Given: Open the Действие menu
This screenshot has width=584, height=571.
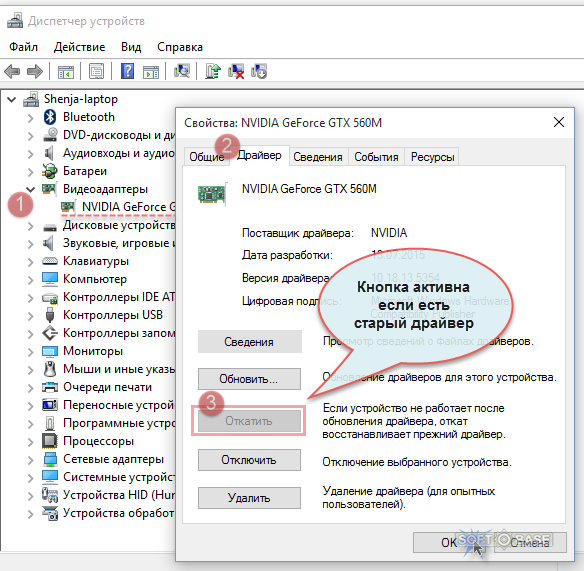Looking at the screenshot, I should coord(79,47).
